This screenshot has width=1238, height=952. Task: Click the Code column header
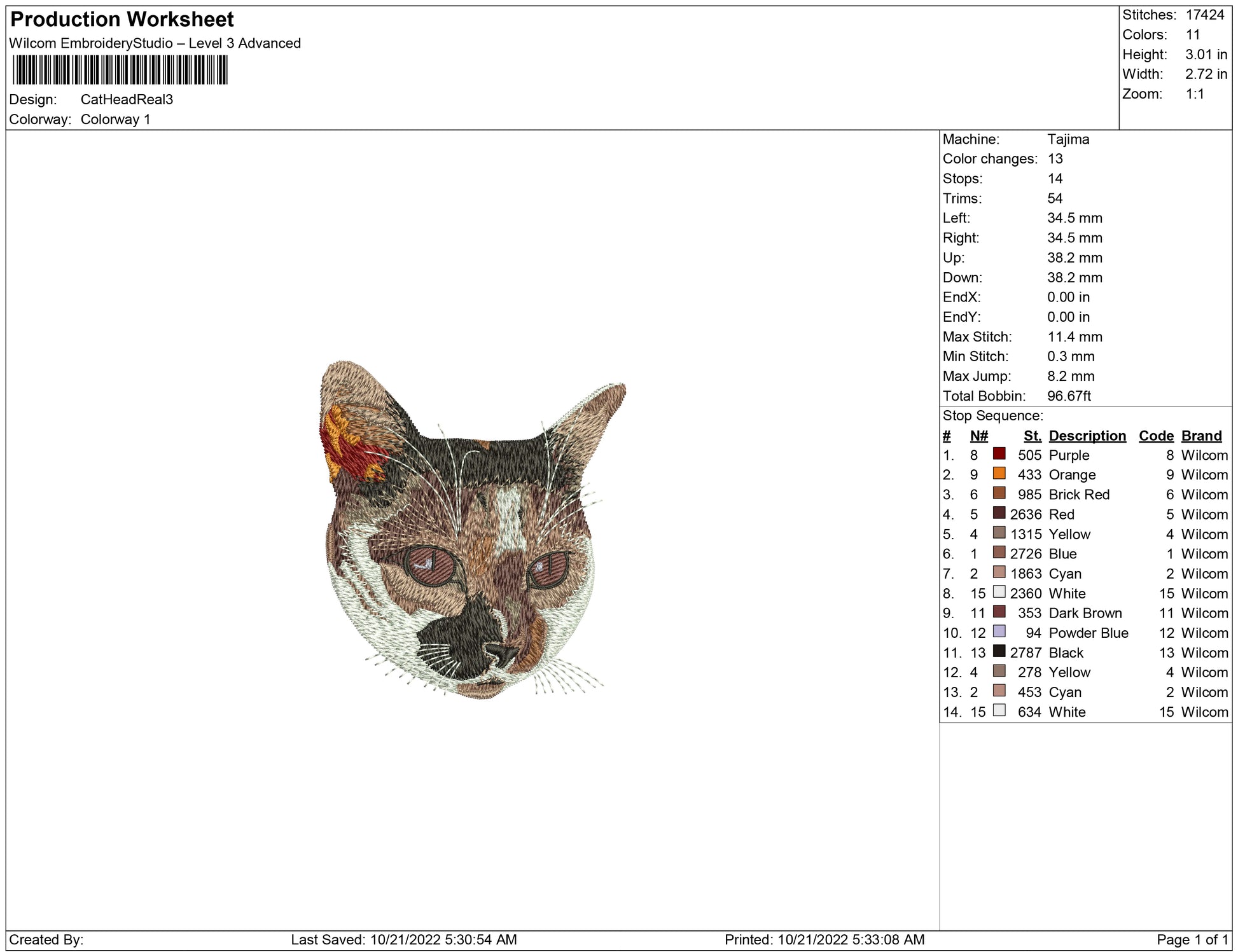click(x=1155, y=436)
